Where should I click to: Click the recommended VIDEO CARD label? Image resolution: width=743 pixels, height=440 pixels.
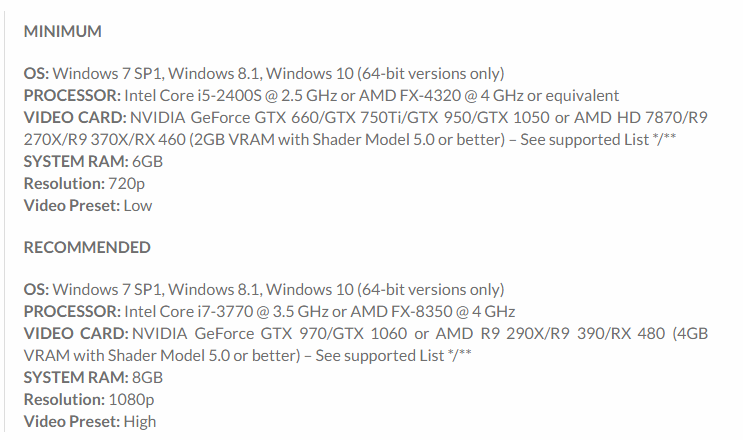point(76,333)
